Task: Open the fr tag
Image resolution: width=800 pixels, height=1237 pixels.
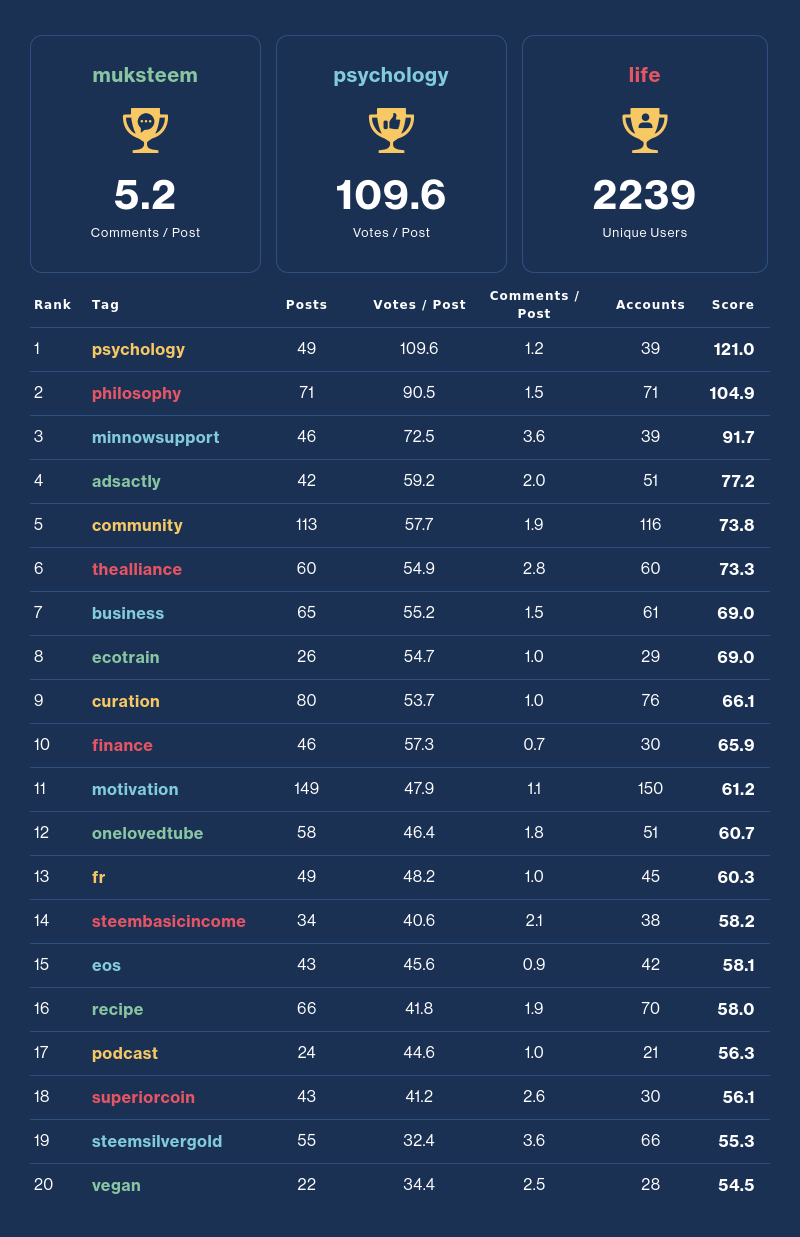Action: pyautogui.click(x=98, y=878)
